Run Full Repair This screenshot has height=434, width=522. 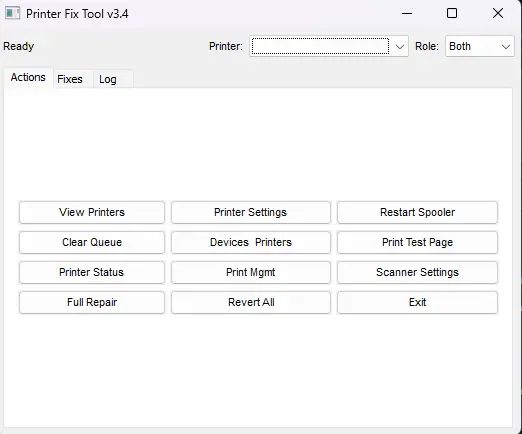coord(92,302)
